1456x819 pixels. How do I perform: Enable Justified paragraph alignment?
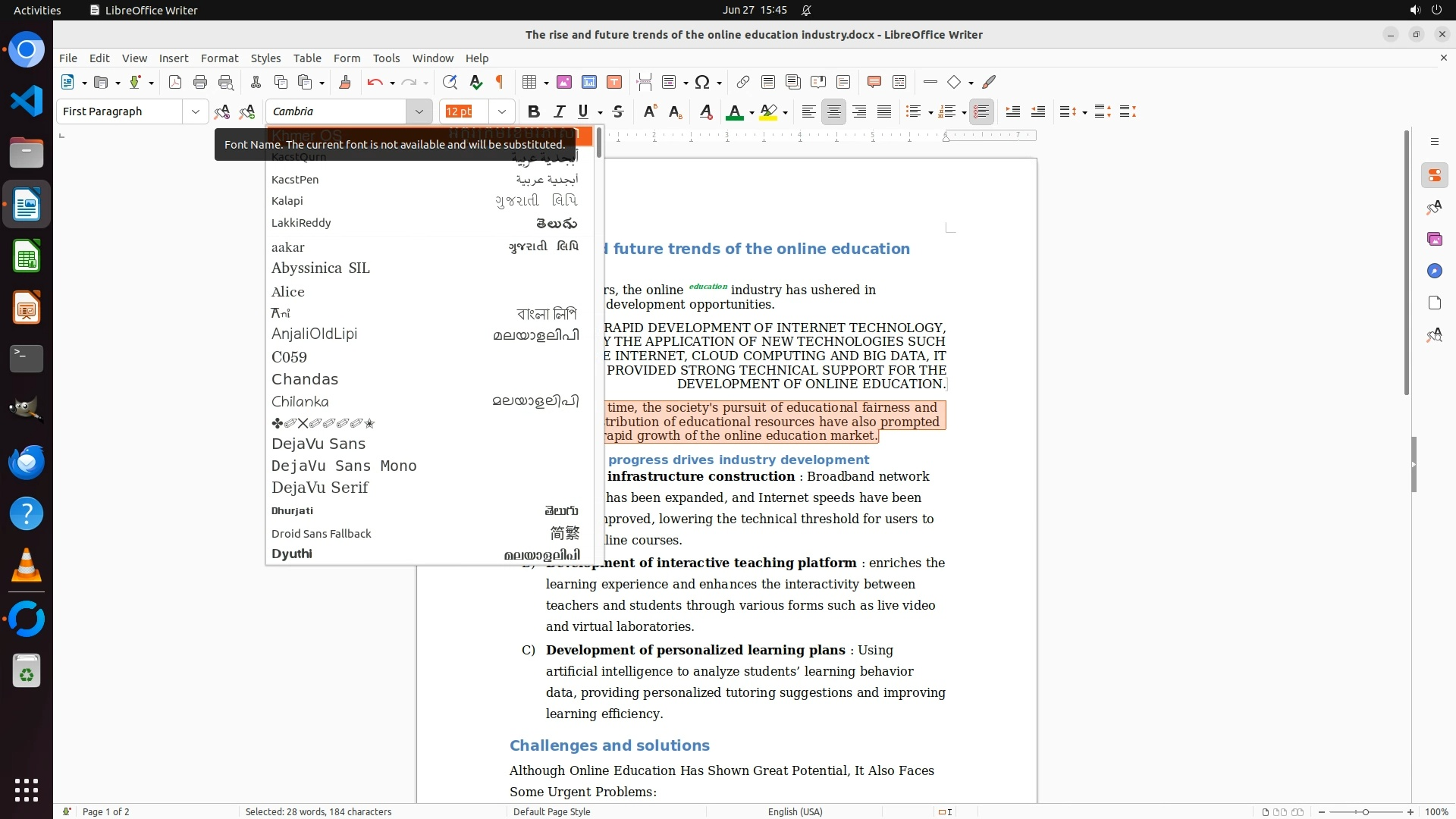(x=884, y=111)
